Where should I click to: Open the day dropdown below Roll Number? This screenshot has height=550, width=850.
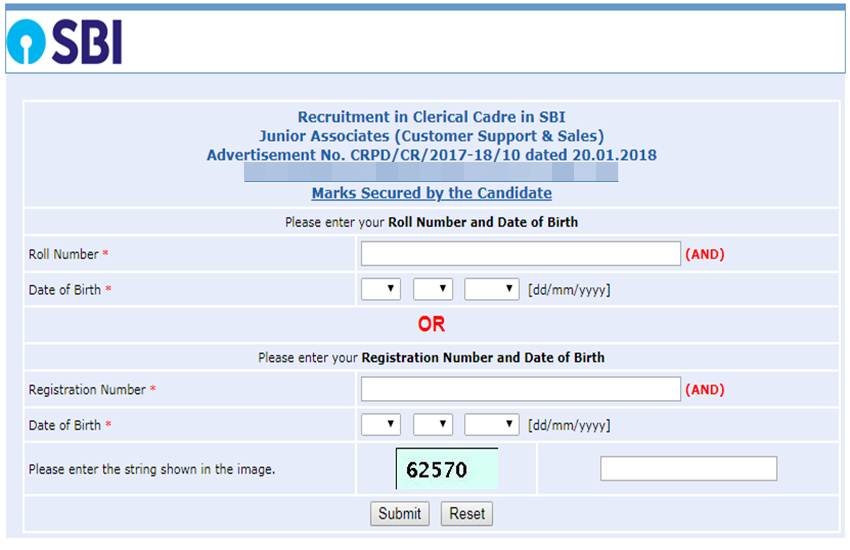(380, 290)
